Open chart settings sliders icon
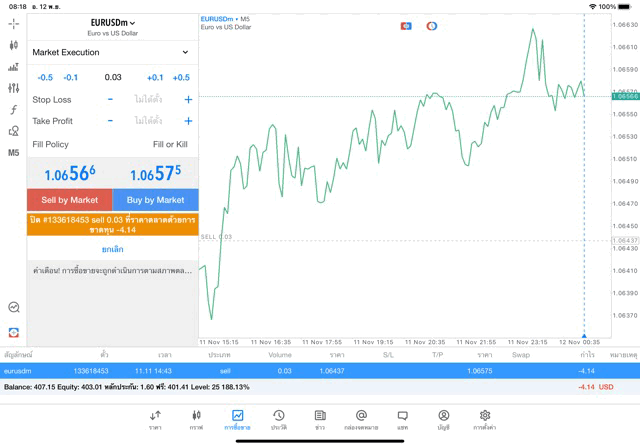The image size is (640, 447). [x=13, y=89]
